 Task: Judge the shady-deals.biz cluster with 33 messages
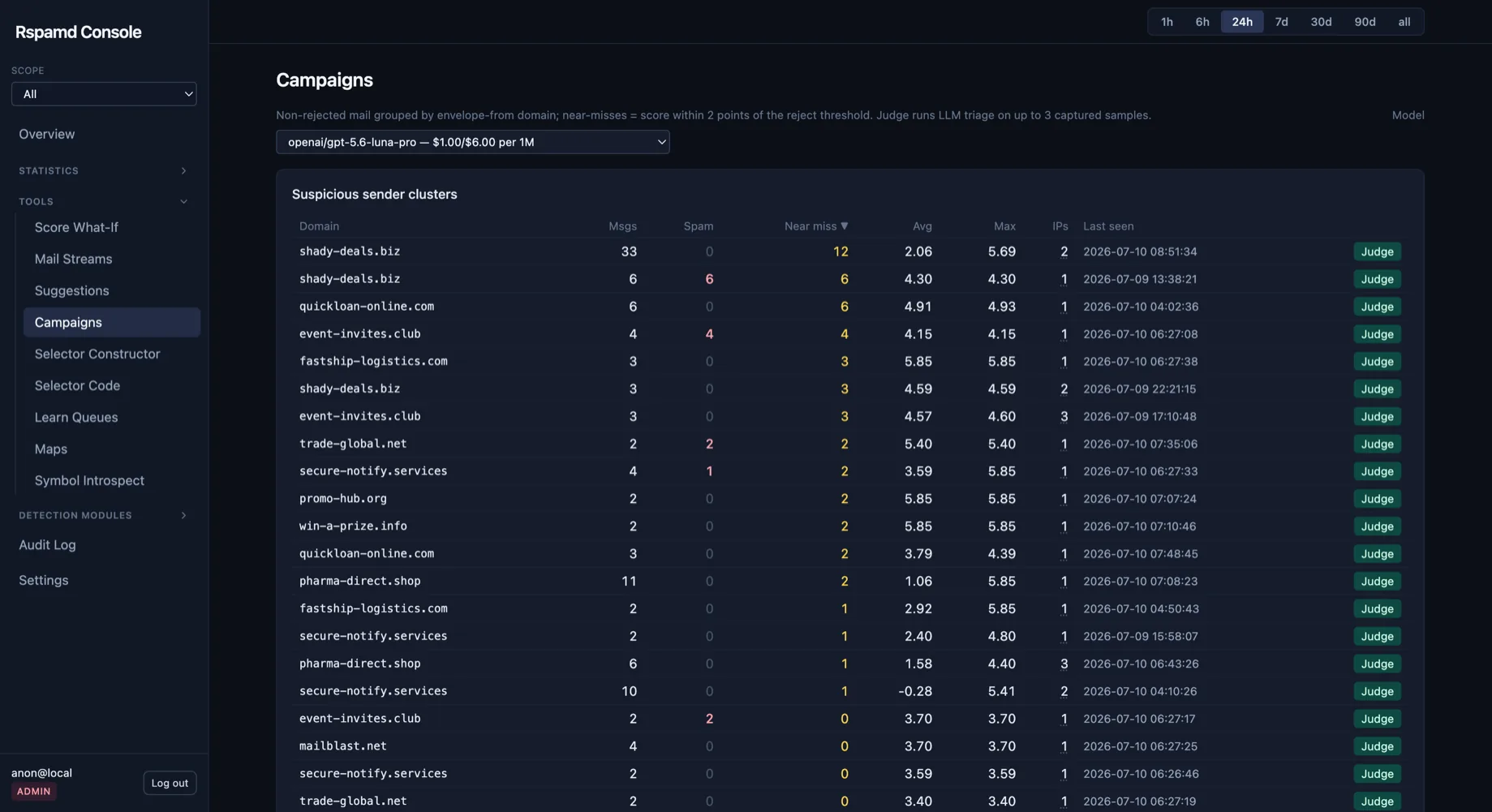click(1377, 252)
